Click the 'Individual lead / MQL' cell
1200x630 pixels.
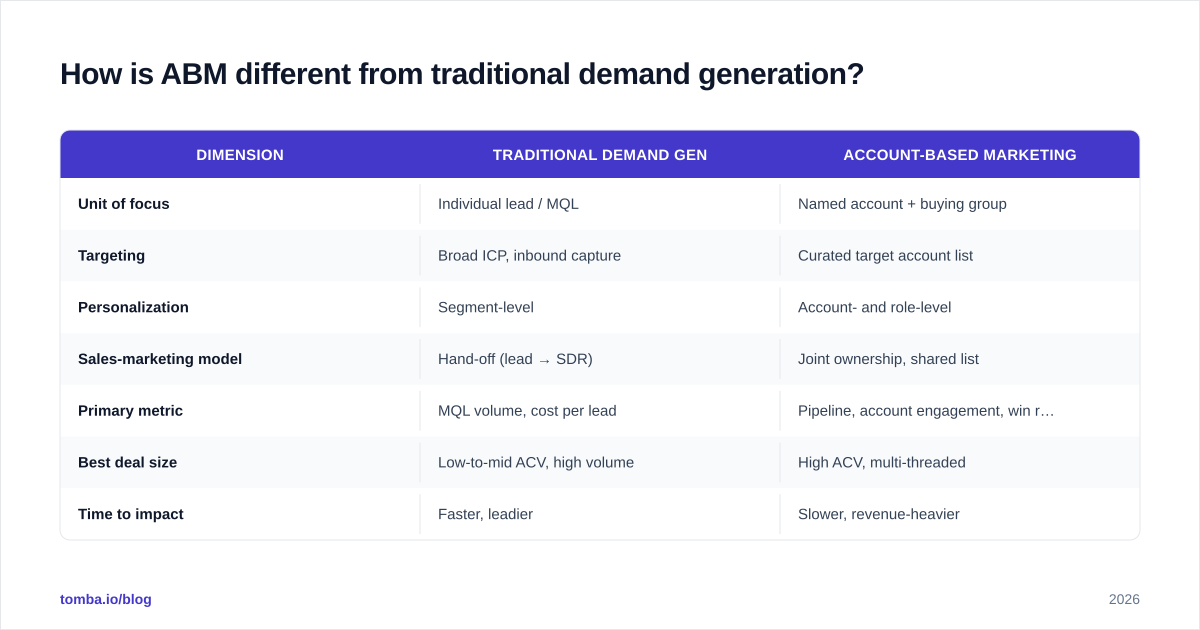[508, 204]
